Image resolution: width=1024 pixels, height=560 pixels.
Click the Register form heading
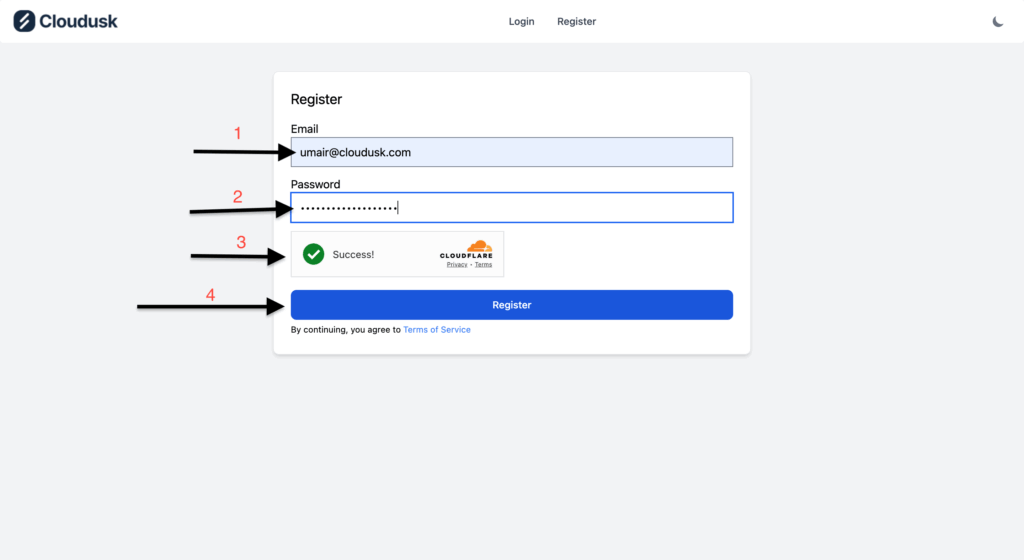[316, 99]
